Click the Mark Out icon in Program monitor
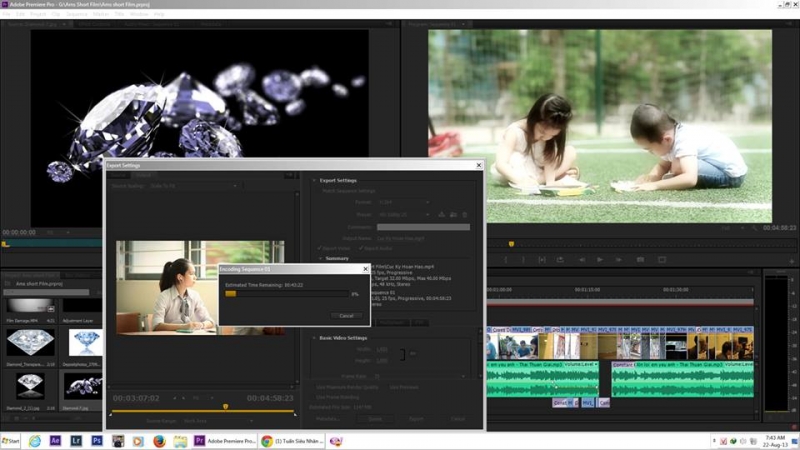 pos(523,260)
